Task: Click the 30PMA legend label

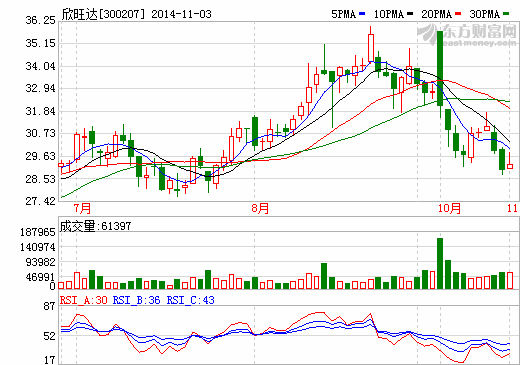Action: pyautogui.click(x=485, y=14)
